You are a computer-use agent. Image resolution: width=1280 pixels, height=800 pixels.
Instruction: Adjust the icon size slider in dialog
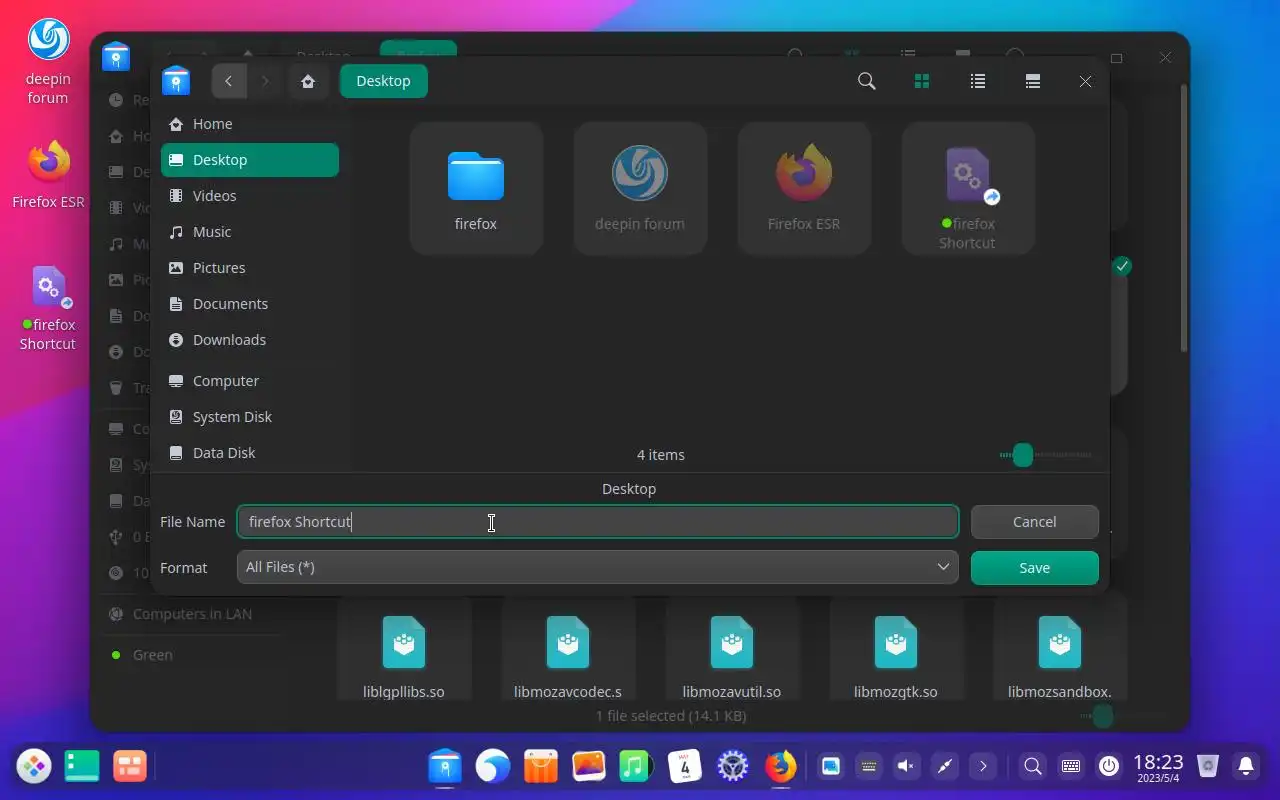(x=1022, y=455)
